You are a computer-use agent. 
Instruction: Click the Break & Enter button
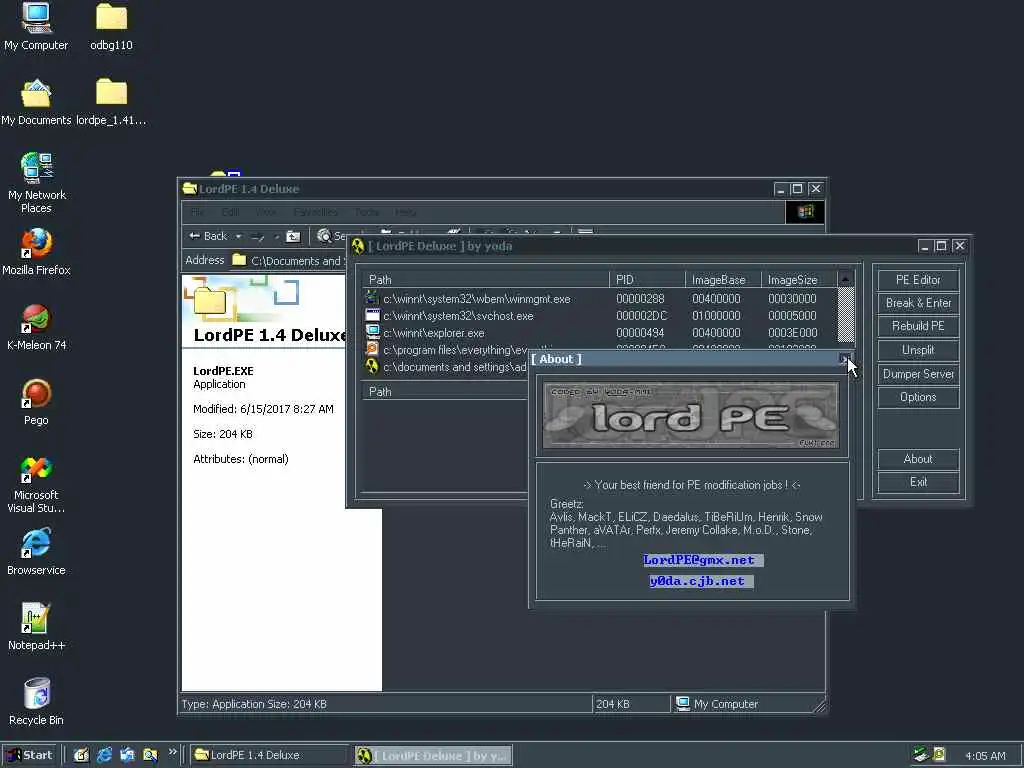pos(918,303)
